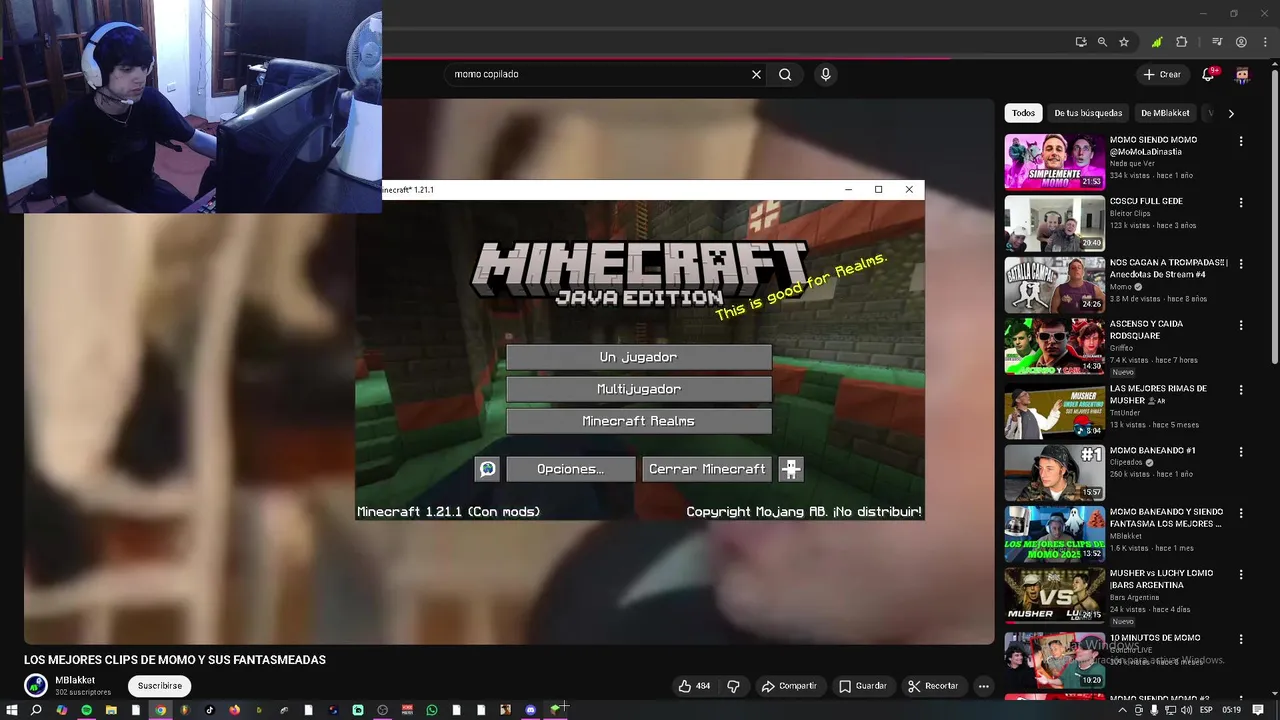Open Minecraft accessibility settings icon
Image resolution: width=1280 pixels, height=720 pixels.
click(x=791, y=469)
